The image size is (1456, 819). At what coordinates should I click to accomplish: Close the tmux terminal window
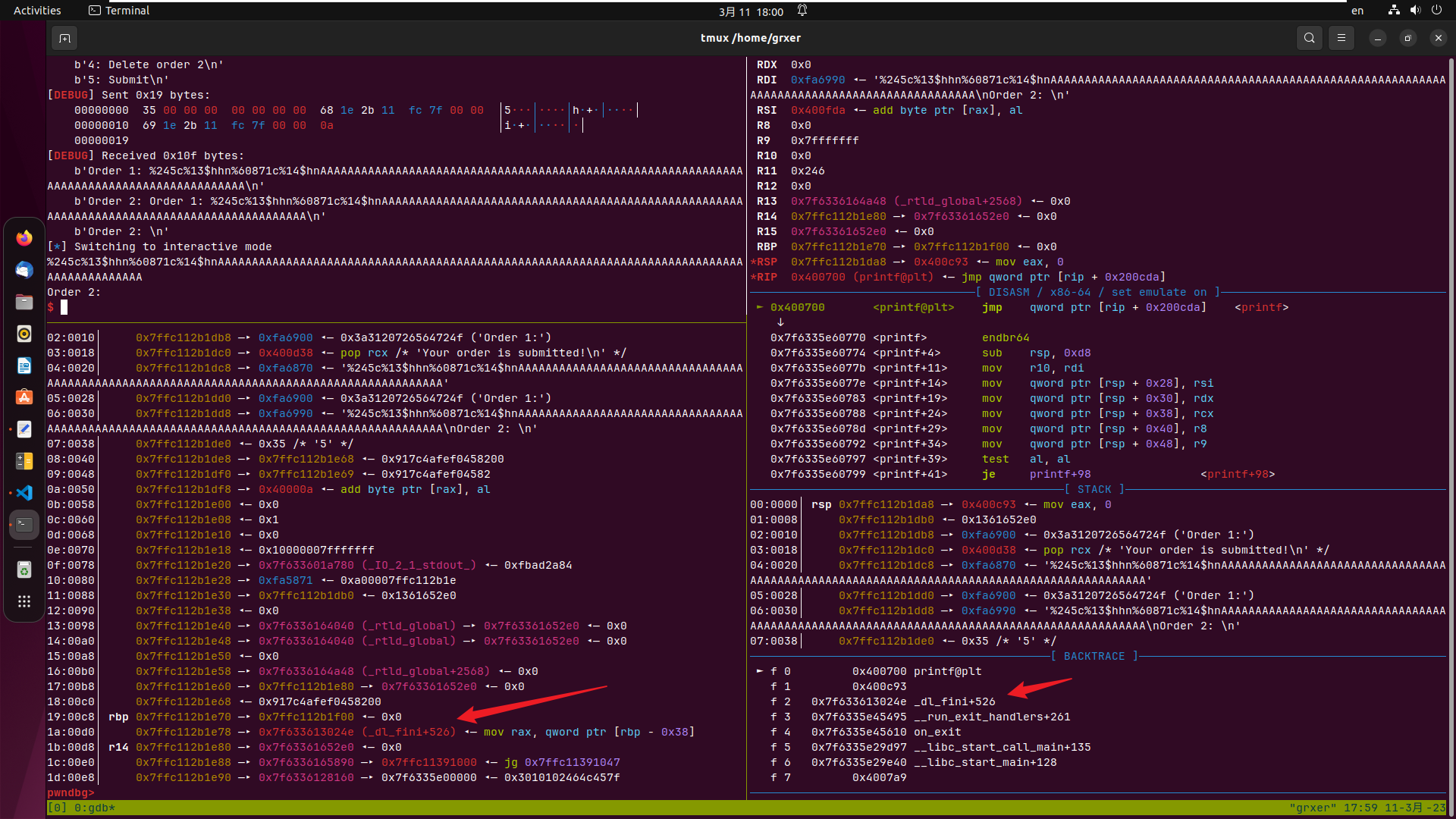tap(1438, 38)
